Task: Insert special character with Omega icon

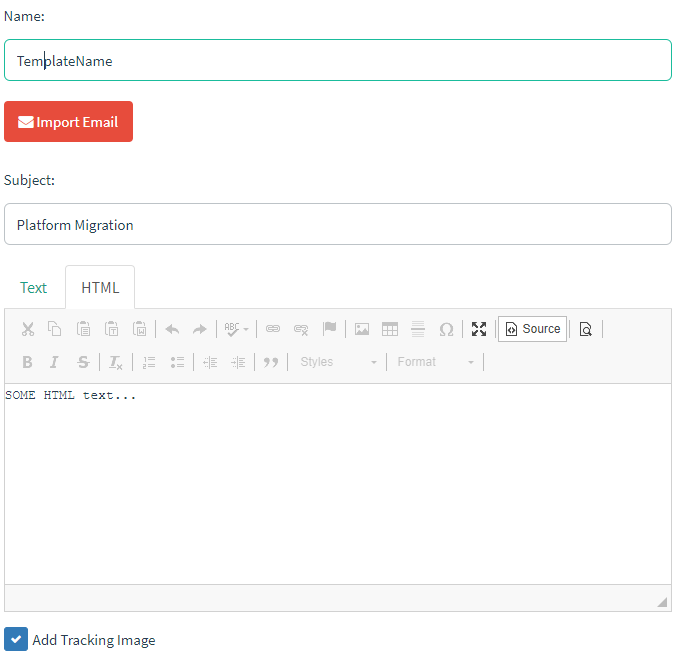Action: pyautogui.click(x=446, y=329)
